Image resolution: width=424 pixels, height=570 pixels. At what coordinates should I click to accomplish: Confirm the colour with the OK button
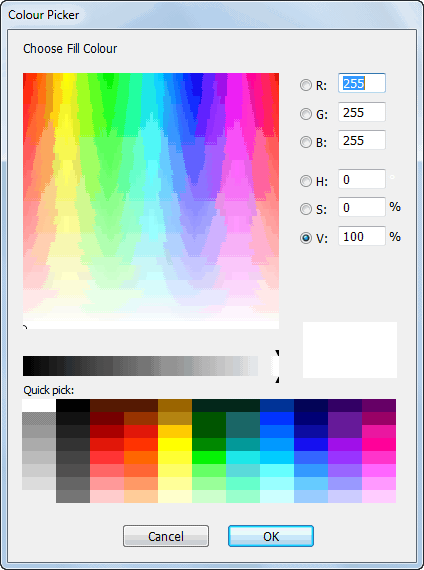271,536
